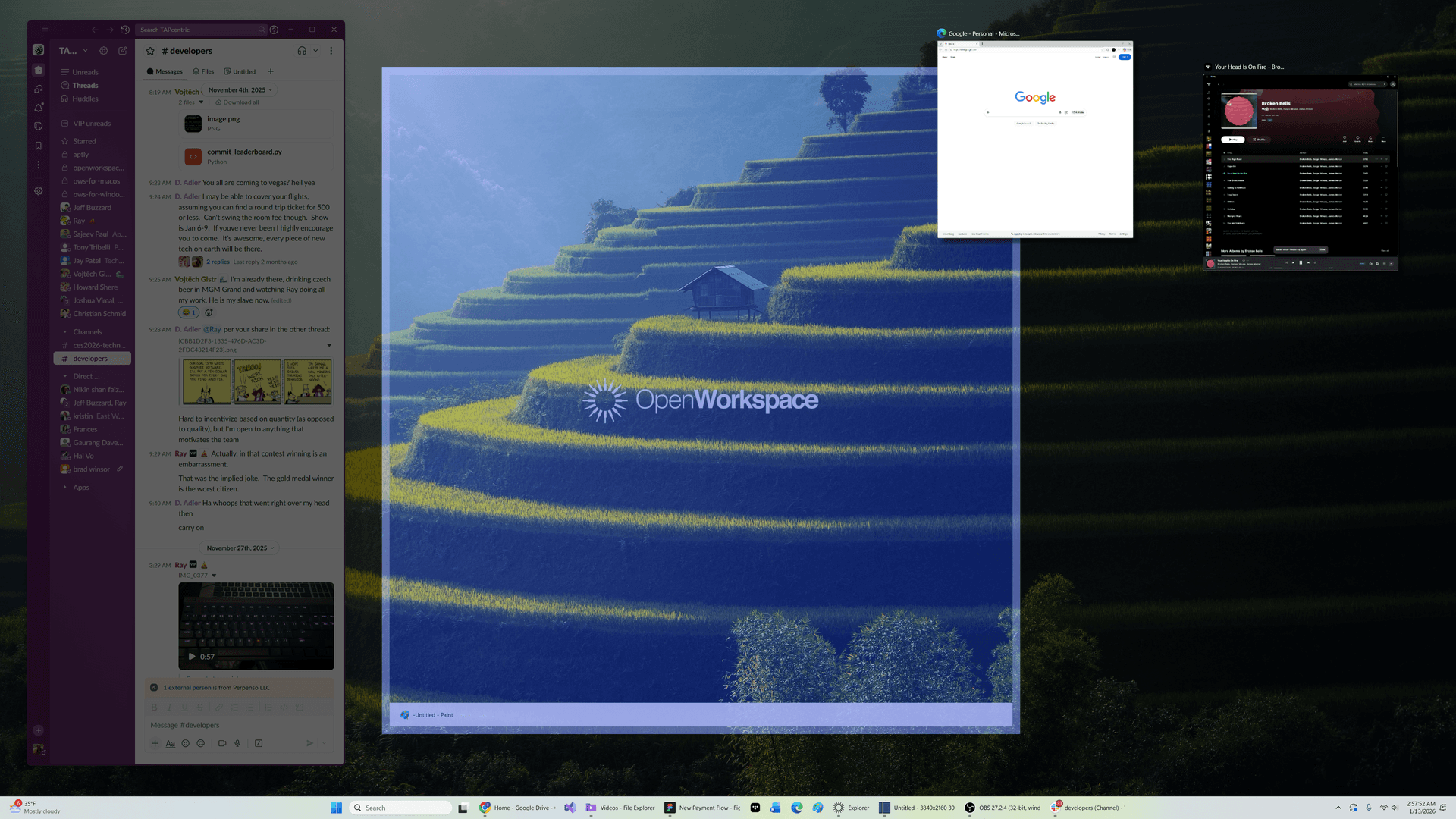Collapse the Channels section in sidebar
The height and width of the screenshot is (819, 1456).
click(65, 331)
